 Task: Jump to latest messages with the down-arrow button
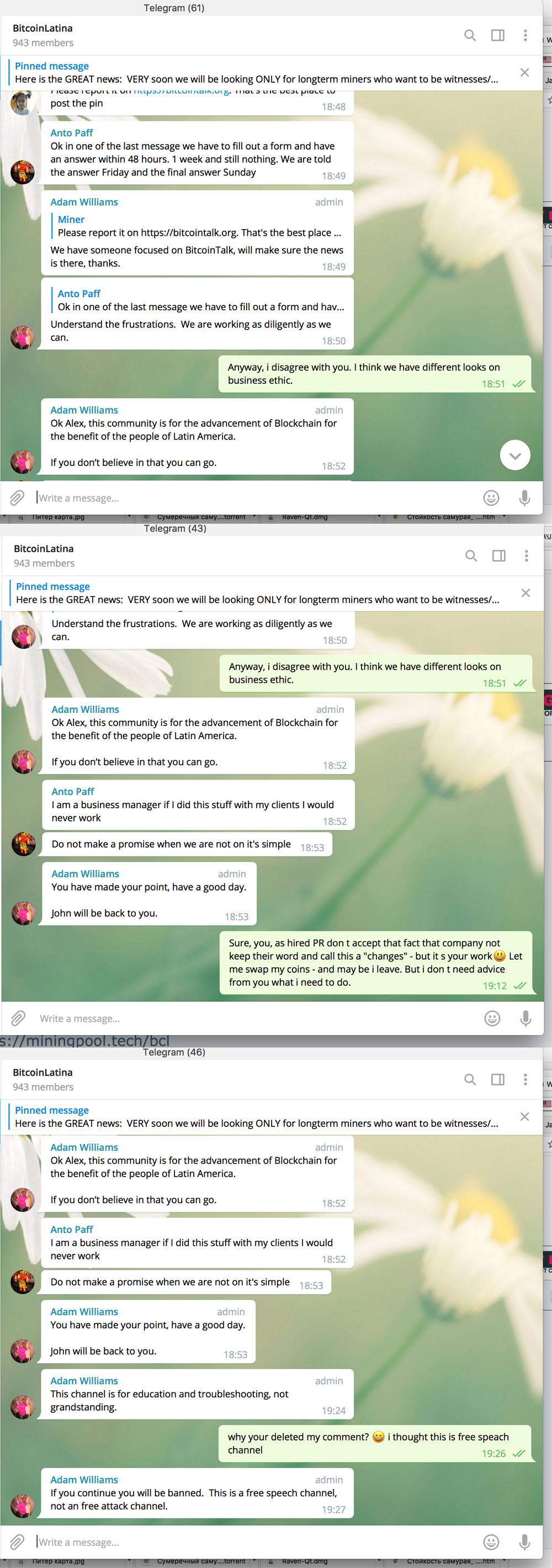pos(515,455)
